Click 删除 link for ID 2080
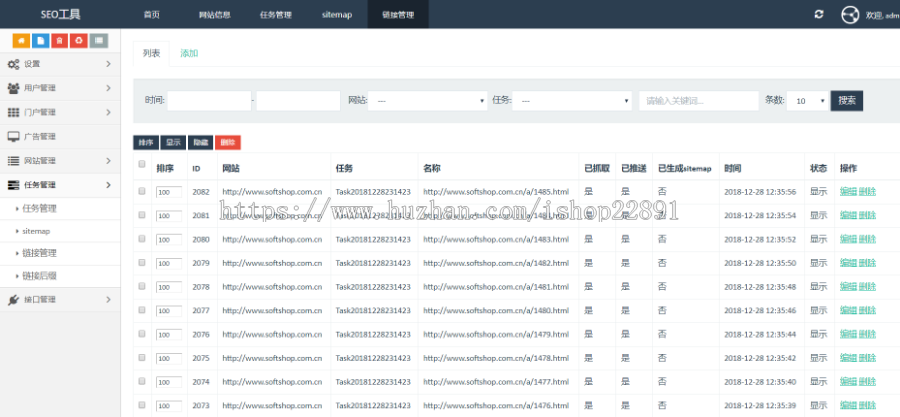900x417 pixels. (867, 239)
